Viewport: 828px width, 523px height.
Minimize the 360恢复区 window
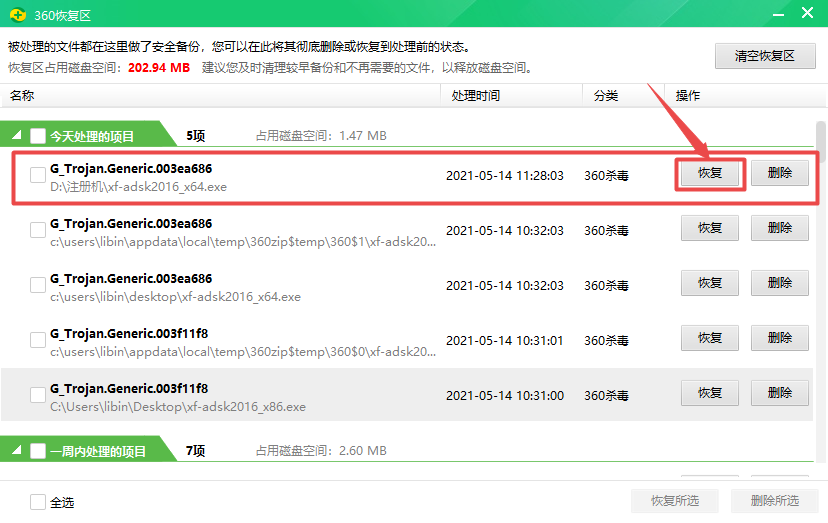coord(777,13)
